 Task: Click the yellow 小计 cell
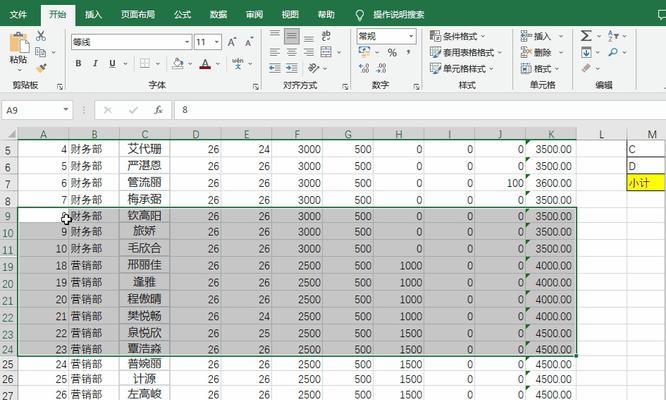[x=646, y=183]
